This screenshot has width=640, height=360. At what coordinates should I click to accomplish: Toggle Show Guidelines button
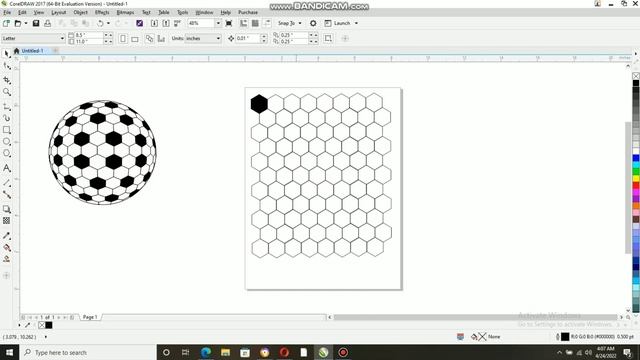point(267,23)
